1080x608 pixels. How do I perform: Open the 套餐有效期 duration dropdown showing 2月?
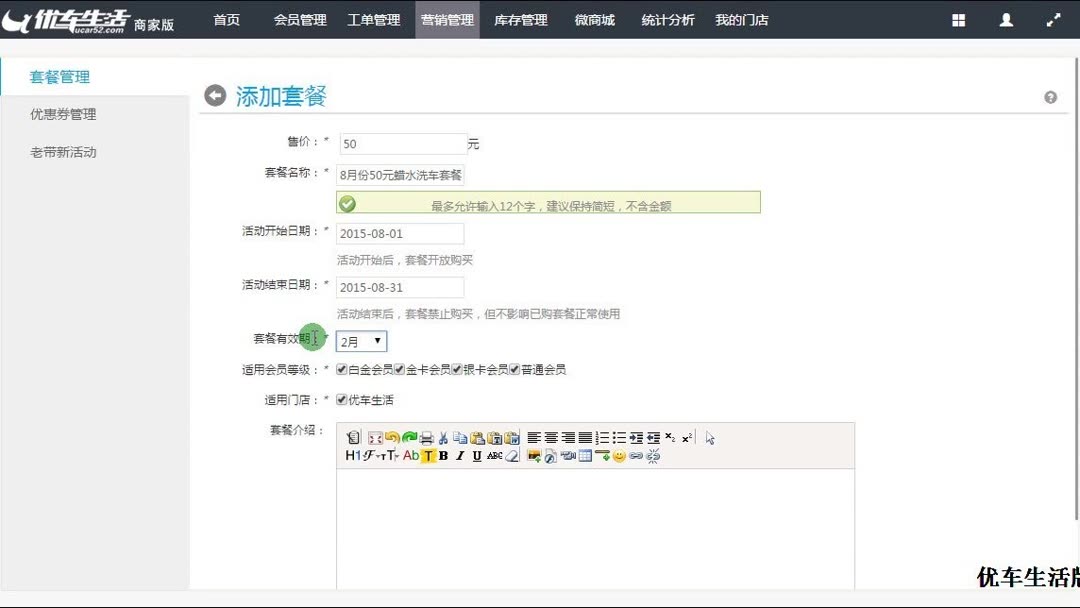tap(360, 341)
